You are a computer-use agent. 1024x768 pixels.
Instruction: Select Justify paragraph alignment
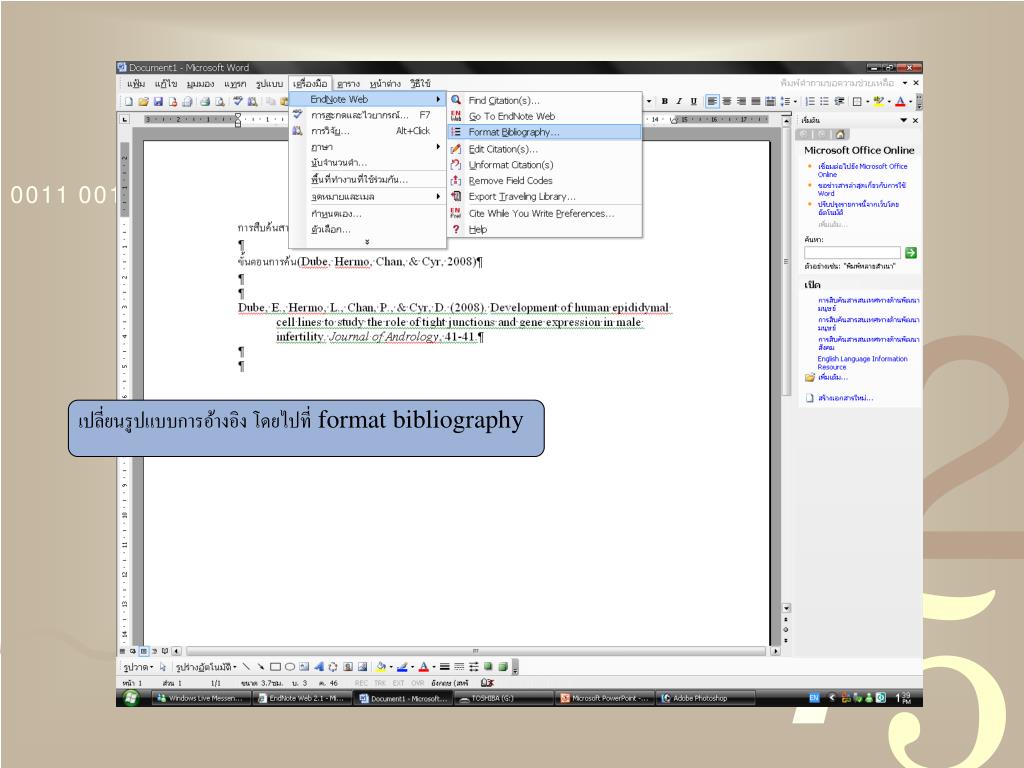[x=756, y=101]
